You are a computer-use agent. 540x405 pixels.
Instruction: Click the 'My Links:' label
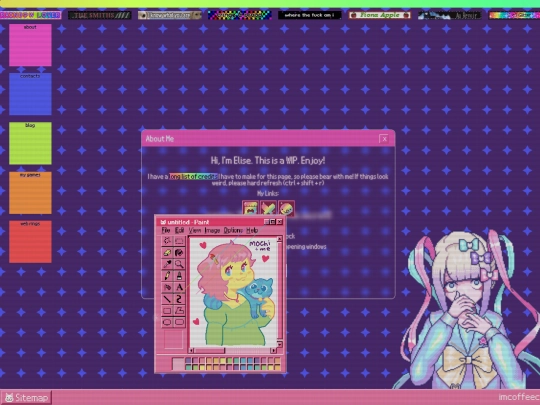[268, 194]
